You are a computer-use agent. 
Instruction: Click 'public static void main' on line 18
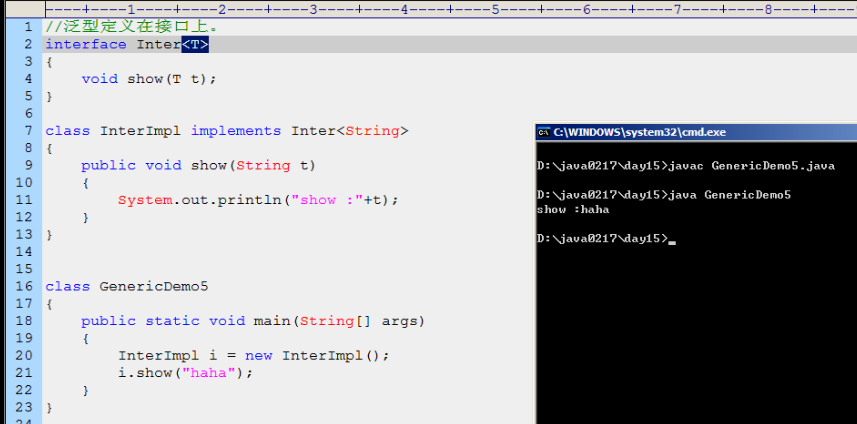185,321
